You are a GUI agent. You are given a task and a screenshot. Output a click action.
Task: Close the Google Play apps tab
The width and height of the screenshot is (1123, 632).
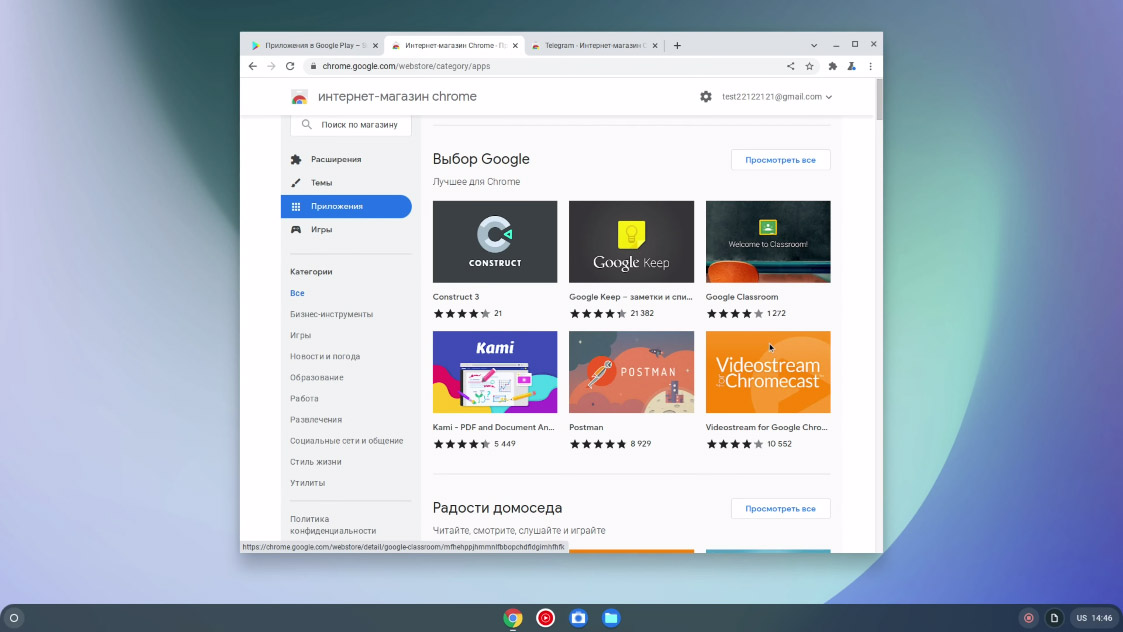click(x=375, y=45)
